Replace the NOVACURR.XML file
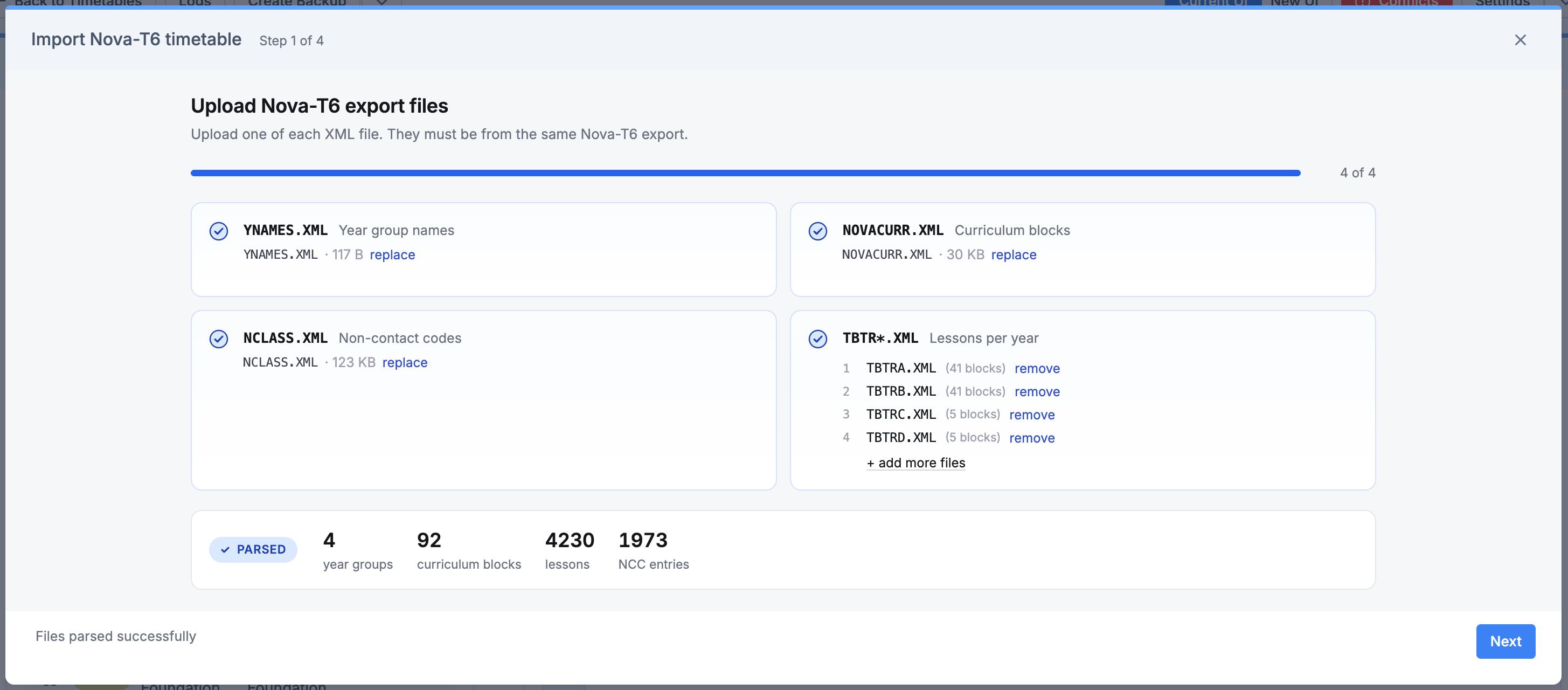The width and height of the screenshot is (1568, 690). (1014, 254)
